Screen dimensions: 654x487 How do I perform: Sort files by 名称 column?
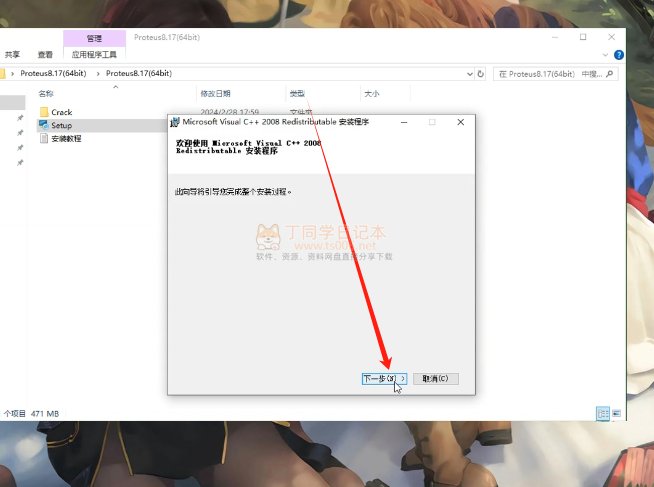[x=46, y=94]
